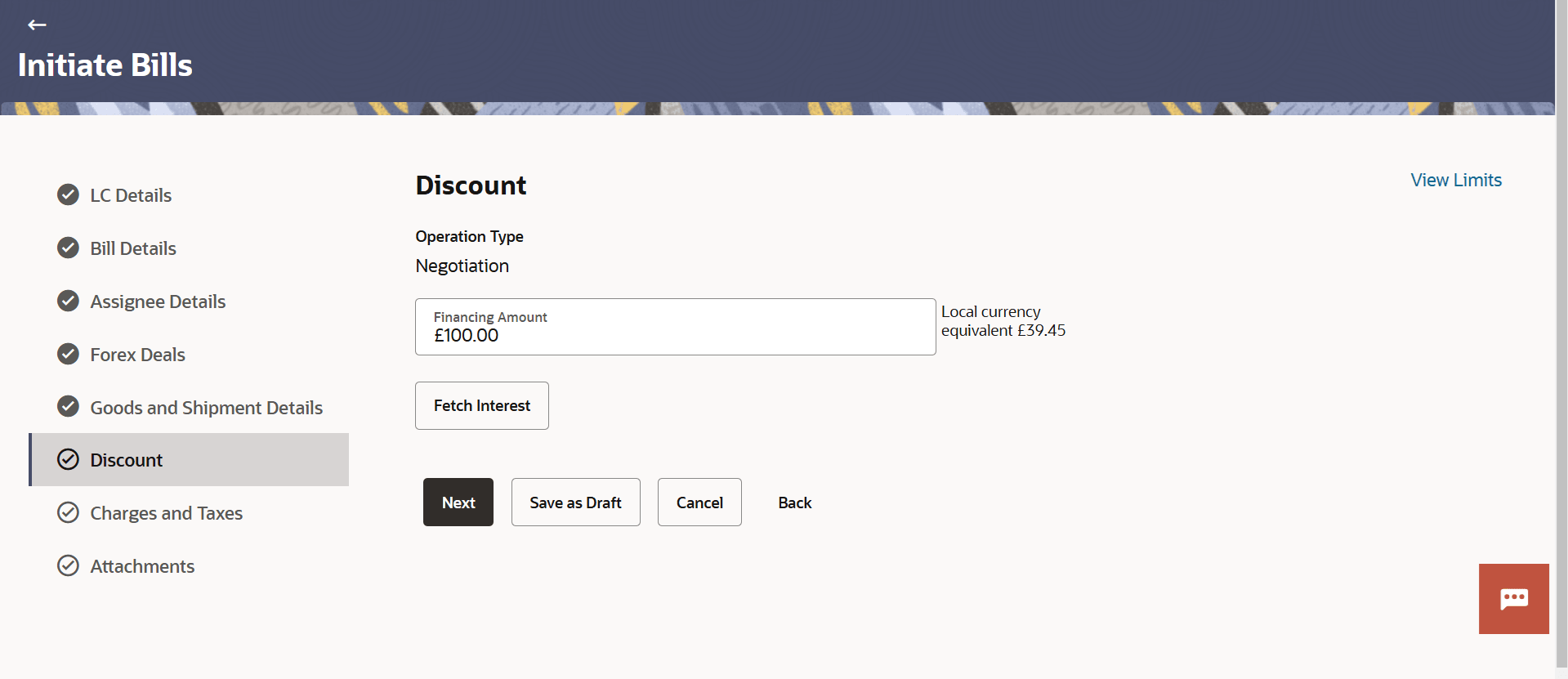Click the 'Local currency equivalent £39.45' text
Viewport: 1568px width, 679px height.
point(1003,321)
